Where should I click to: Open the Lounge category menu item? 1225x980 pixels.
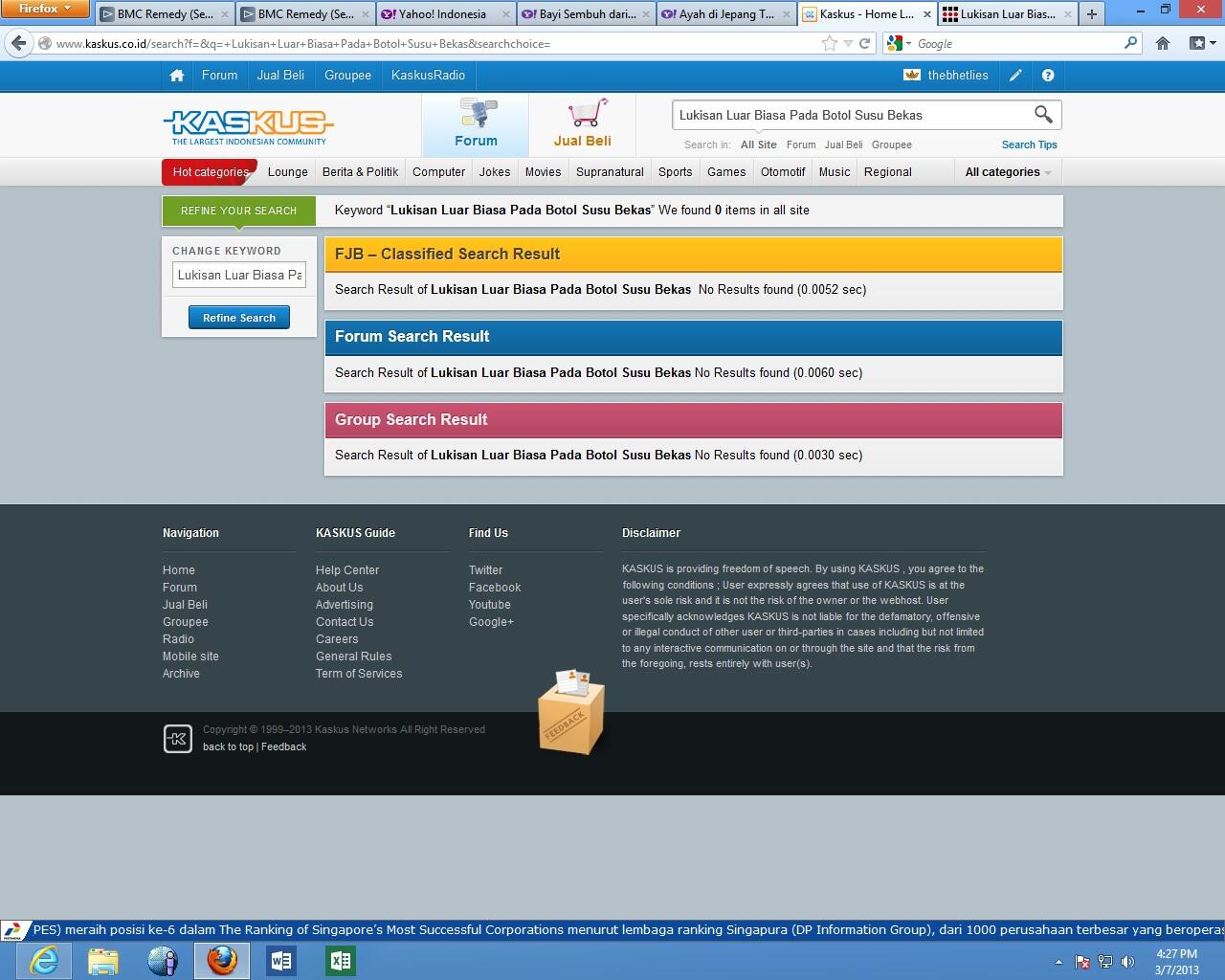[287, 172]
